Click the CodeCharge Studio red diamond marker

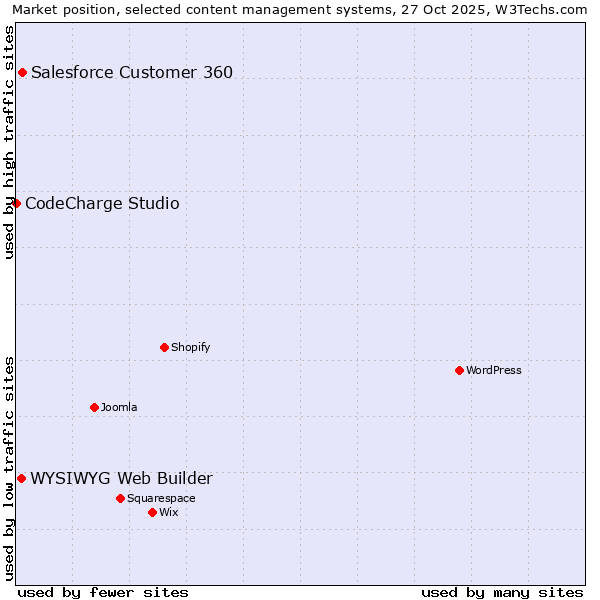pyautogui.click(x=16, y=203)
